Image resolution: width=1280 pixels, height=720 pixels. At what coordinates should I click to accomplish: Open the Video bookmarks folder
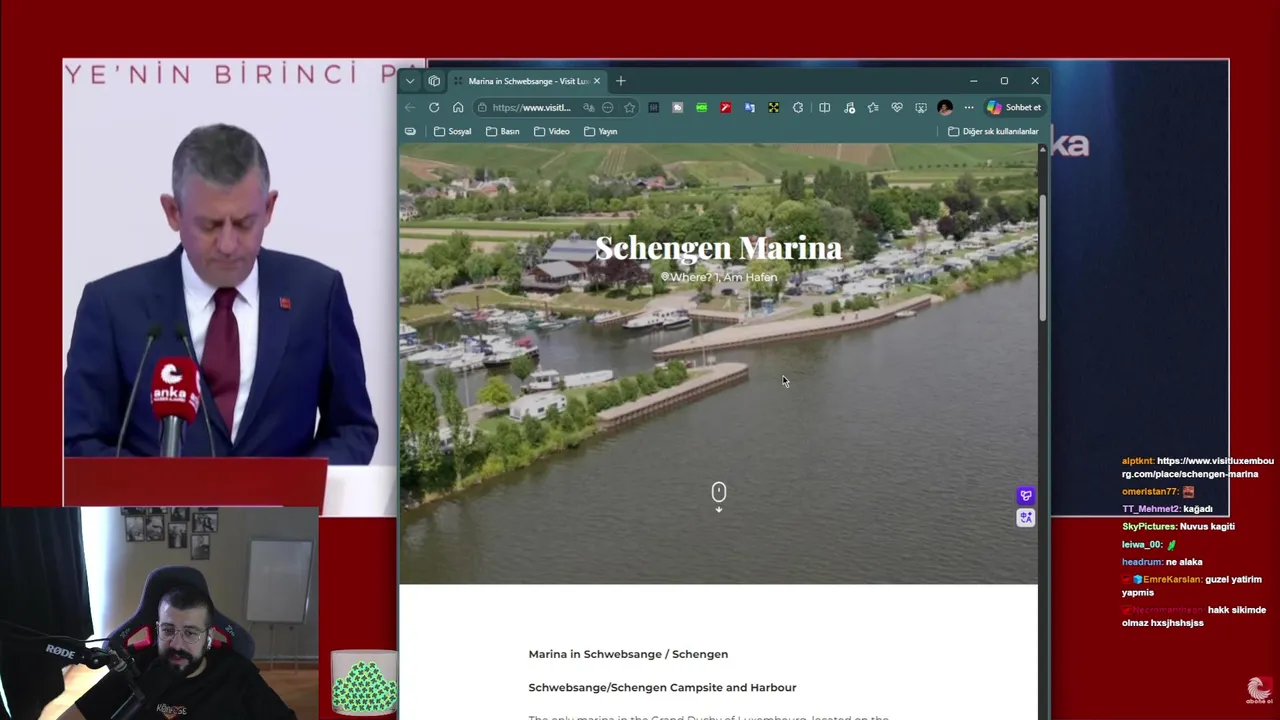click(552, 131)
